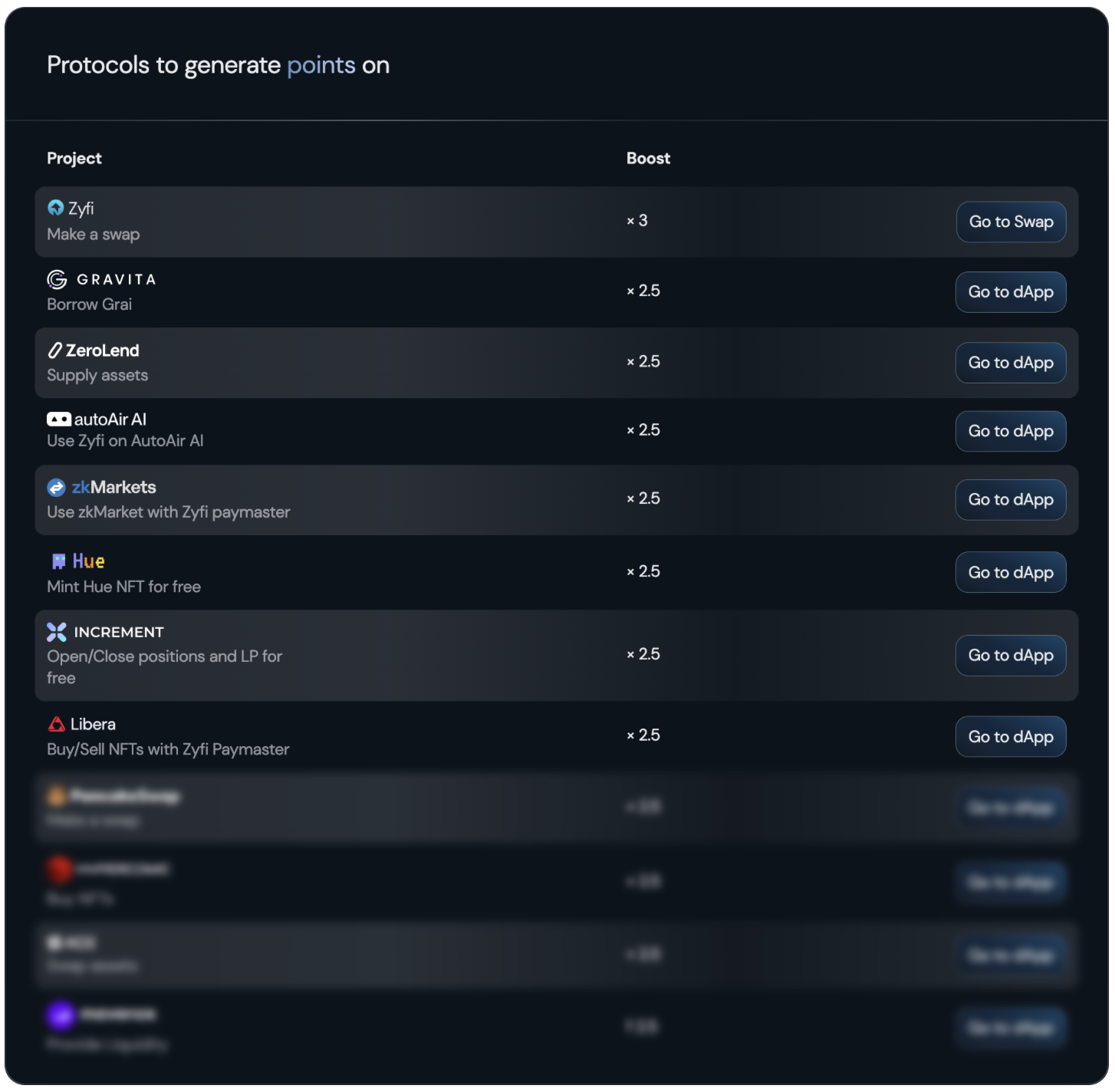Click the Zyfi × 3 boost value
Viewport: 1115px width, 1092px height.
click(637, 221)
